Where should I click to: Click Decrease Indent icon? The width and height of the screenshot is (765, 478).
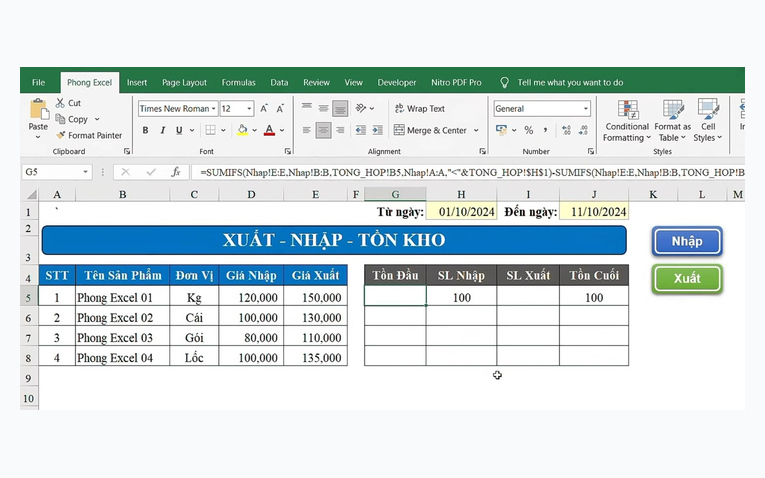click(x=361, y=130)
